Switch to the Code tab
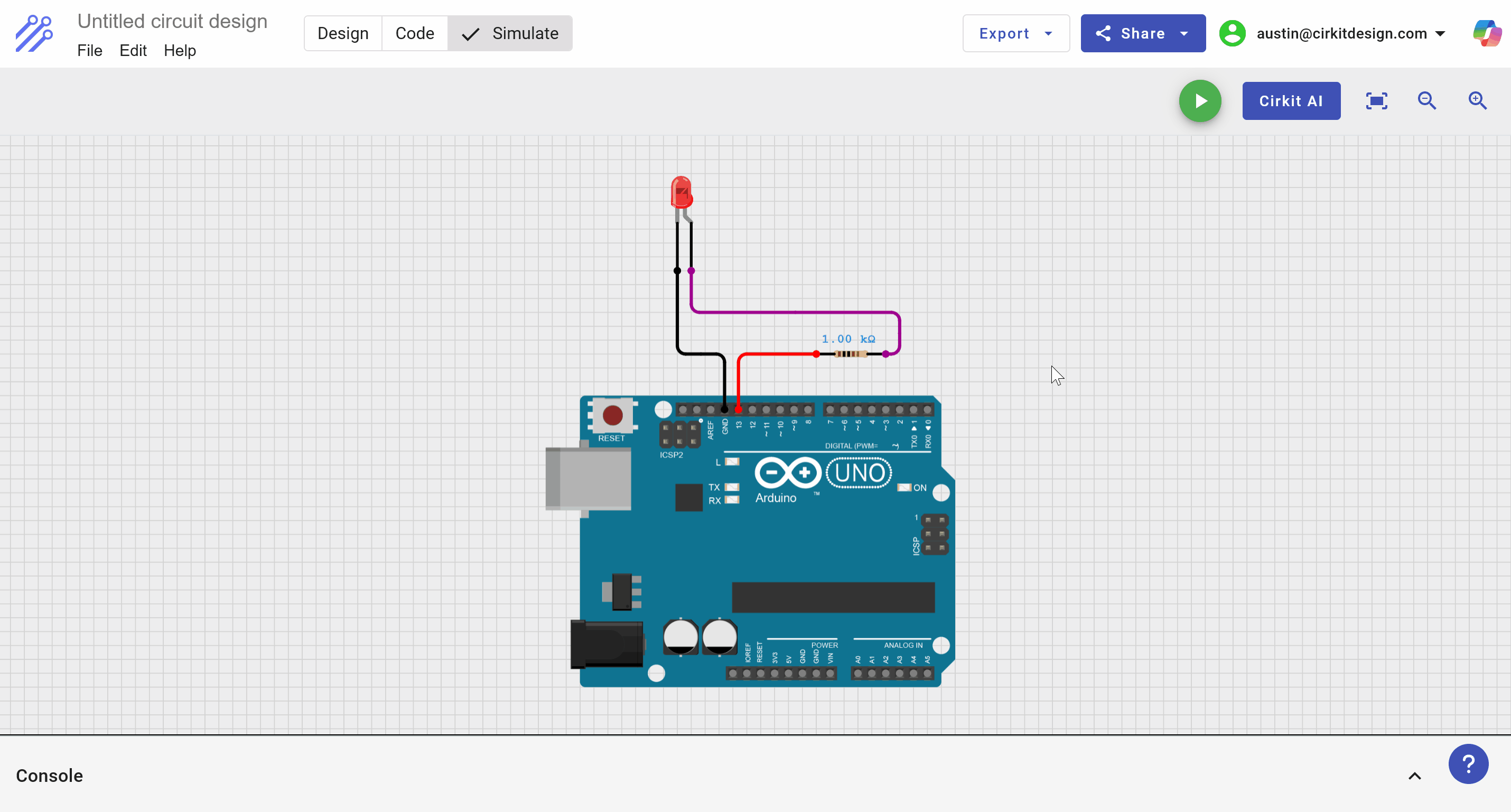 coord(415,33)
